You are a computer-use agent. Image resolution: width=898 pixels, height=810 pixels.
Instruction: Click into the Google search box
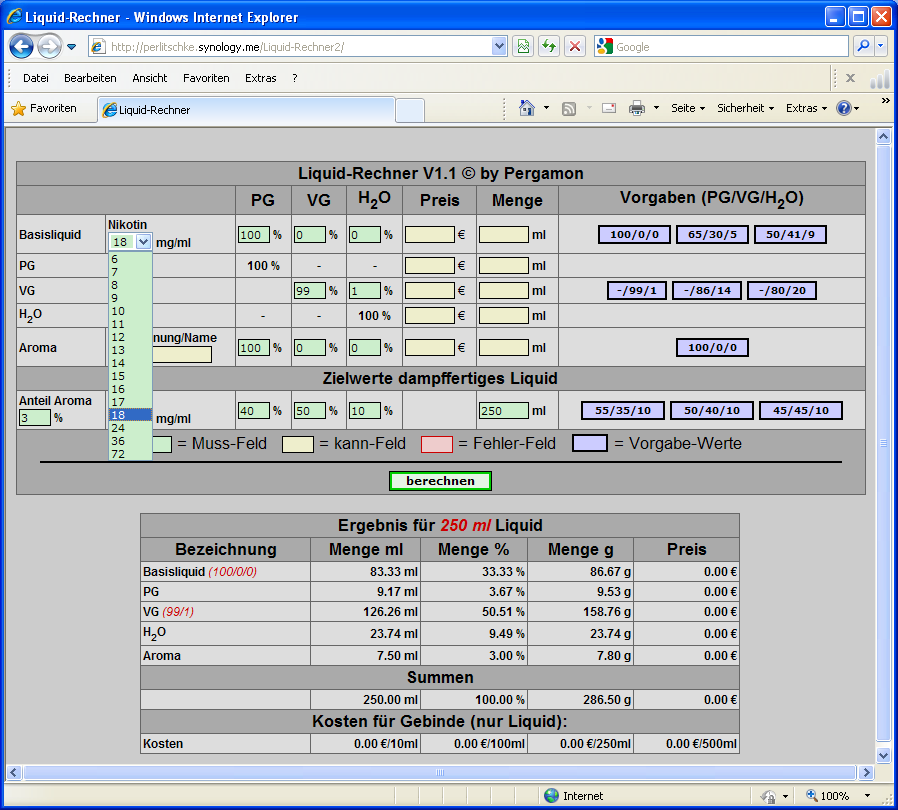(x=731, y=47)
